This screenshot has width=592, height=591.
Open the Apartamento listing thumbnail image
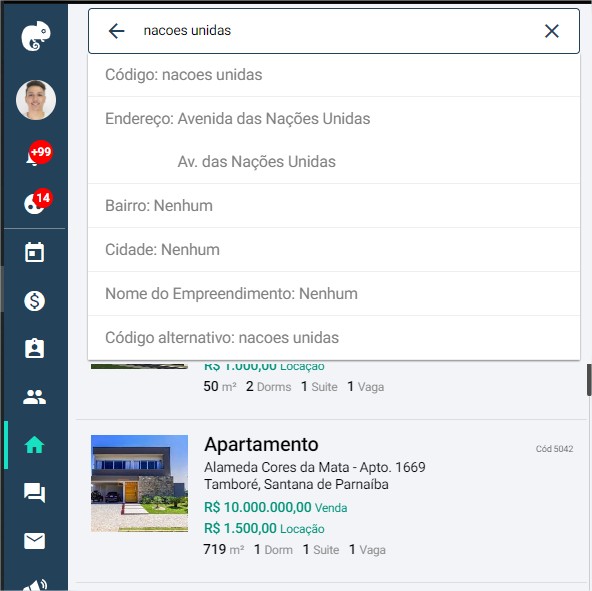[x=139, y=483]
